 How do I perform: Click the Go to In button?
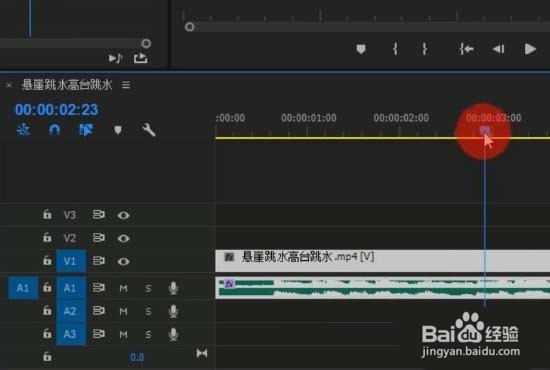(467, 49)
